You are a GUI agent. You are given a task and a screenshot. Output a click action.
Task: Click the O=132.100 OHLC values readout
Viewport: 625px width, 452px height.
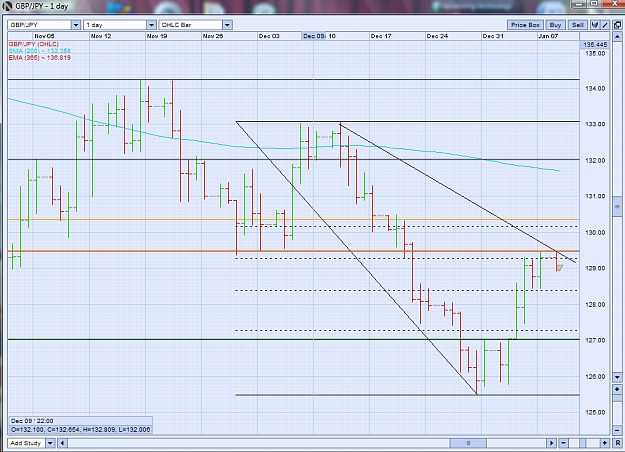80,430
